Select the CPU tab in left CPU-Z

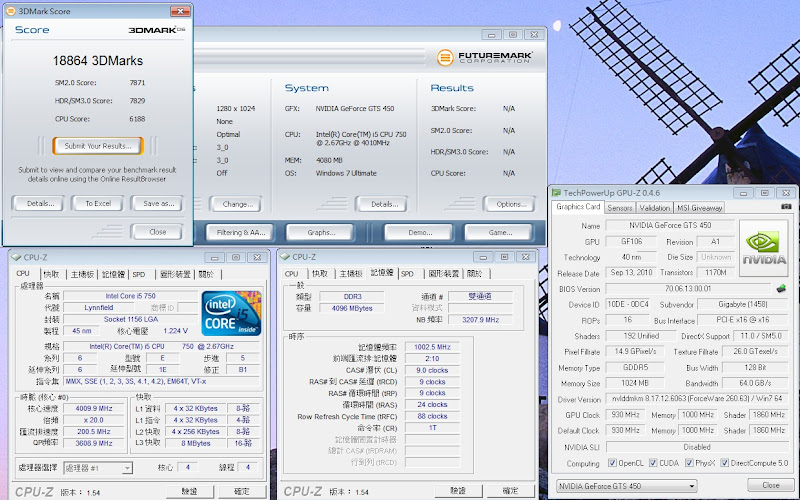point(23,273)
